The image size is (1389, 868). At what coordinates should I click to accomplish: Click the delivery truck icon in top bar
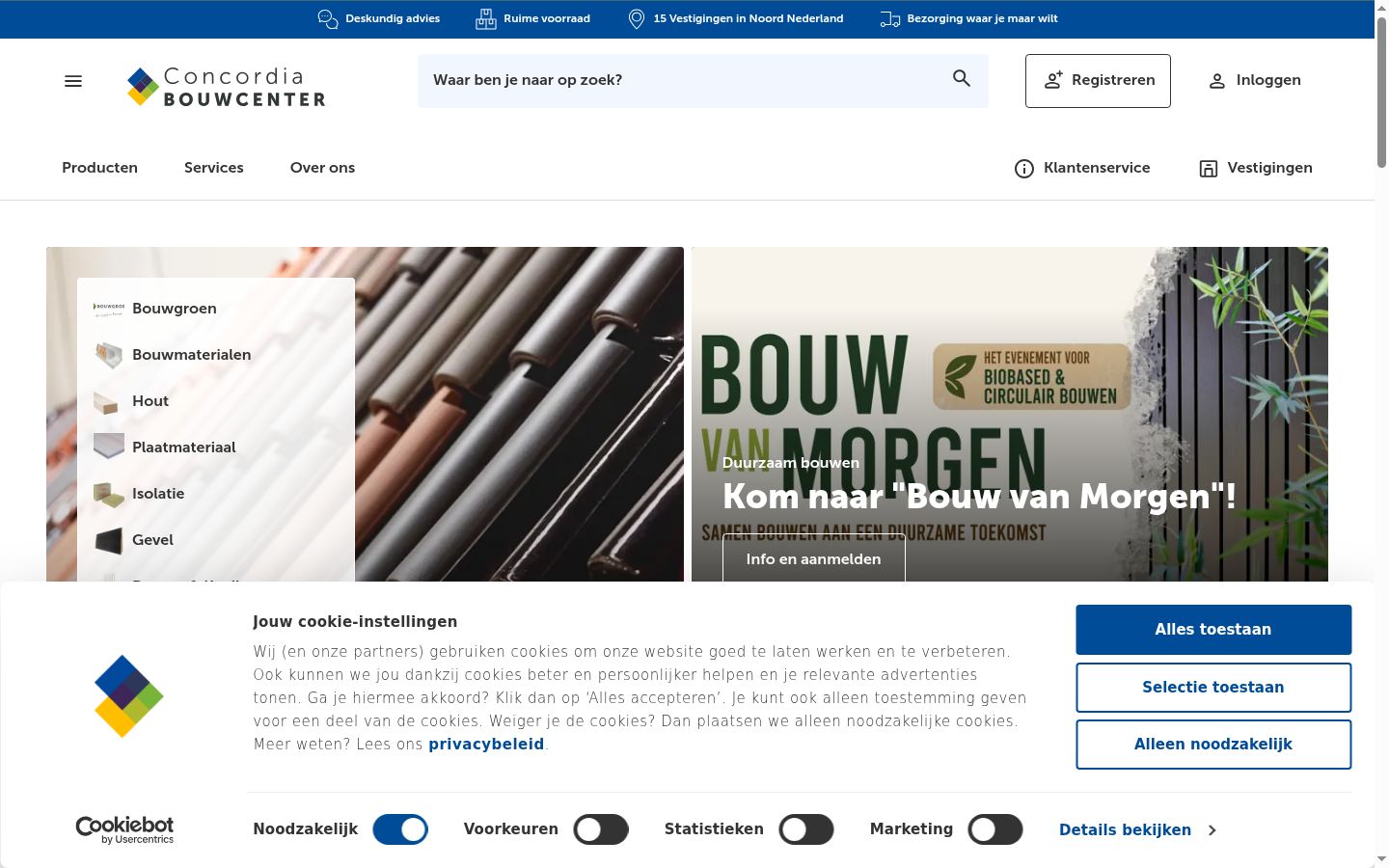tap(889, 18)
